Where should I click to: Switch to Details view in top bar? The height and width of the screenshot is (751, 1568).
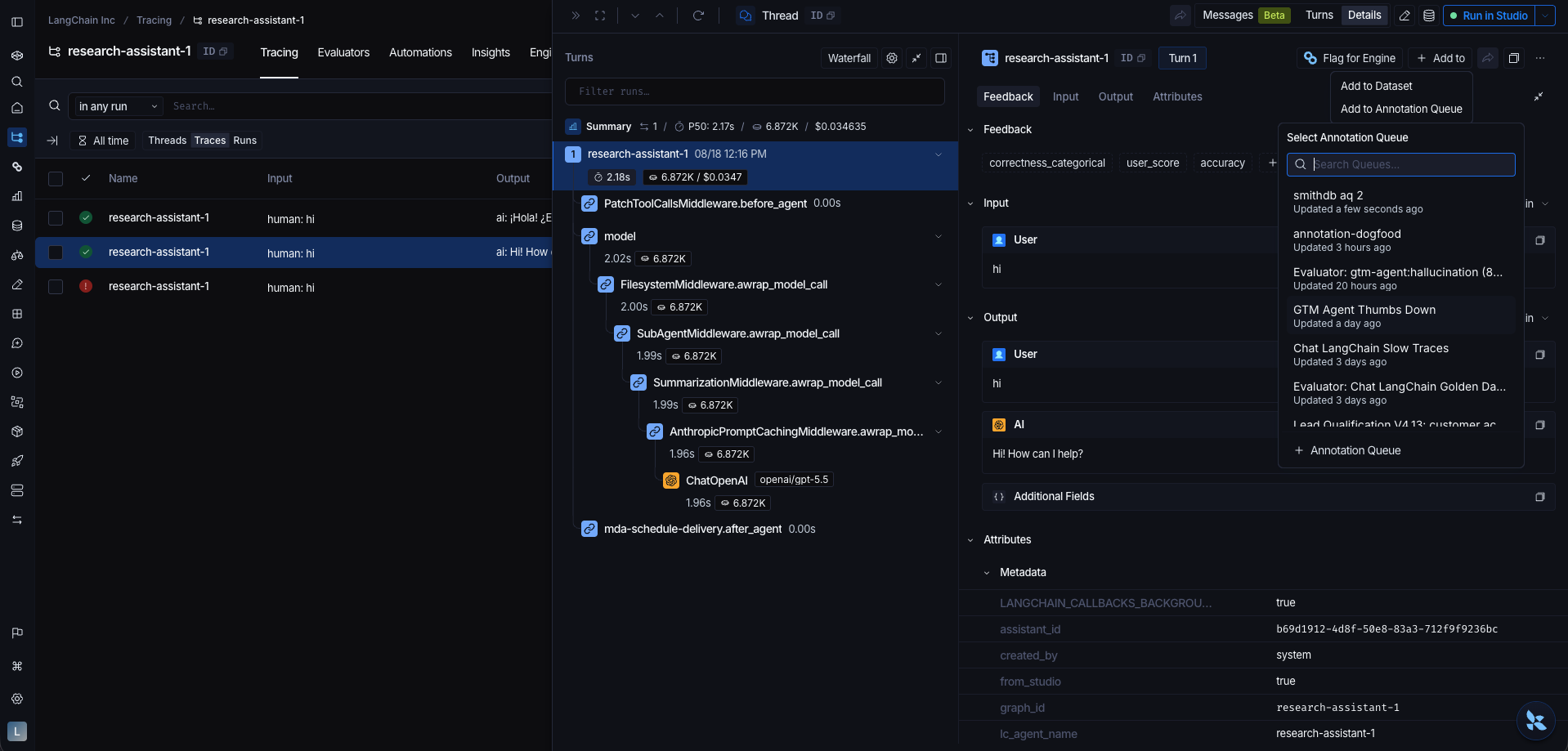click(1364, 16)
